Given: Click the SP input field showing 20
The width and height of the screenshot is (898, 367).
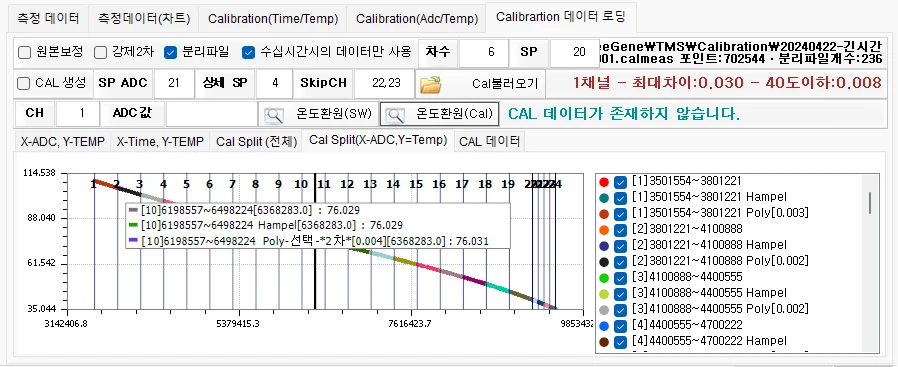Looking at the screenshot, I should point(574,53).
